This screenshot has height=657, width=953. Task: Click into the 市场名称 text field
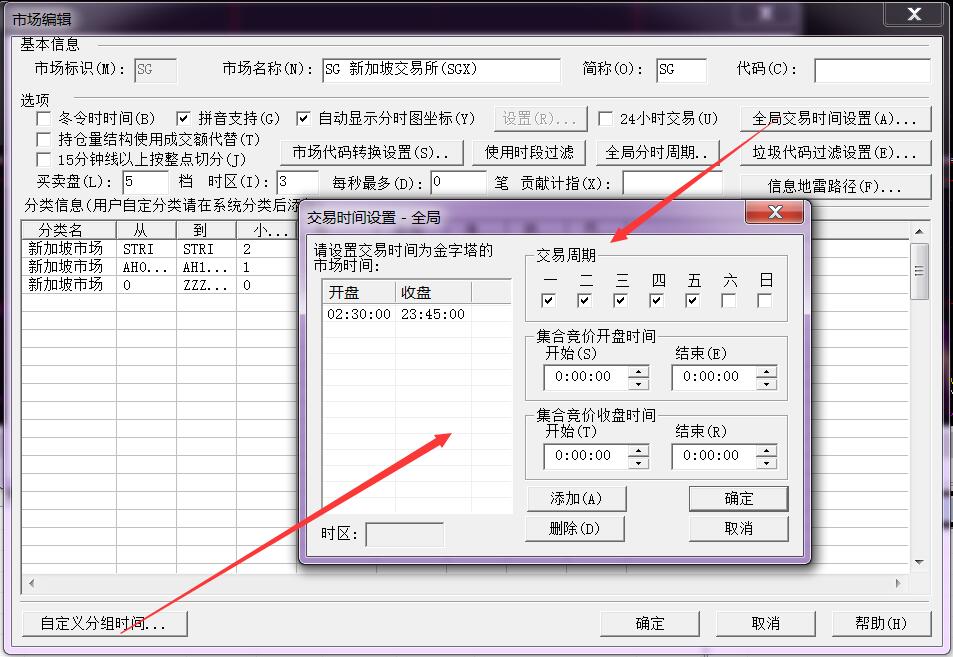pos(441,69)
